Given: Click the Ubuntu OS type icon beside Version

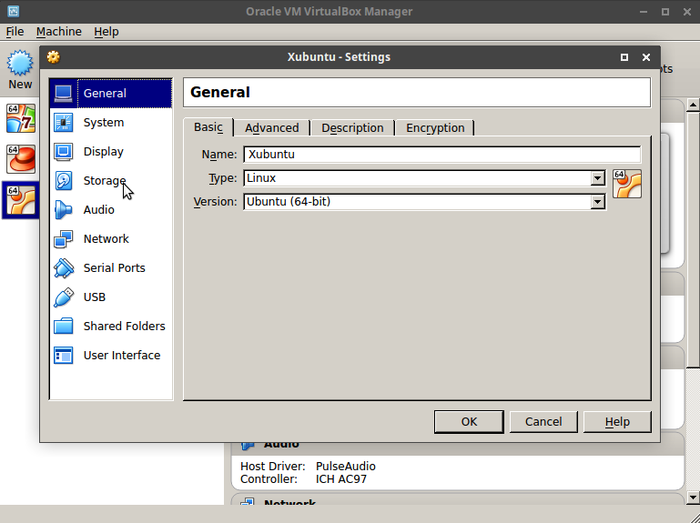Looking at the screenshot, I should click(627, 183).
